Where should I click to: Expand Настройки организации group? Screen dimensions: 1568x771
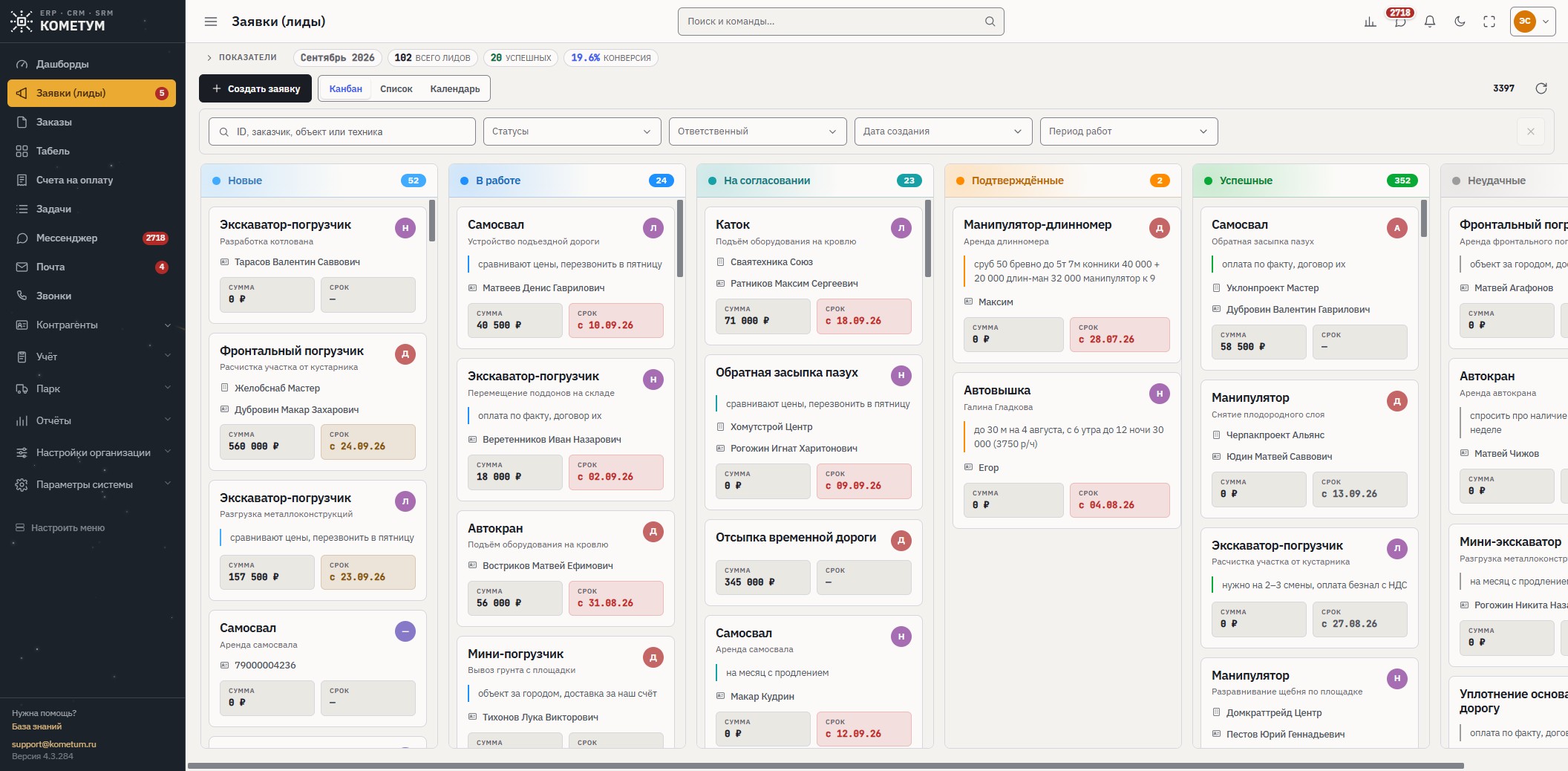tap(92, 452)
